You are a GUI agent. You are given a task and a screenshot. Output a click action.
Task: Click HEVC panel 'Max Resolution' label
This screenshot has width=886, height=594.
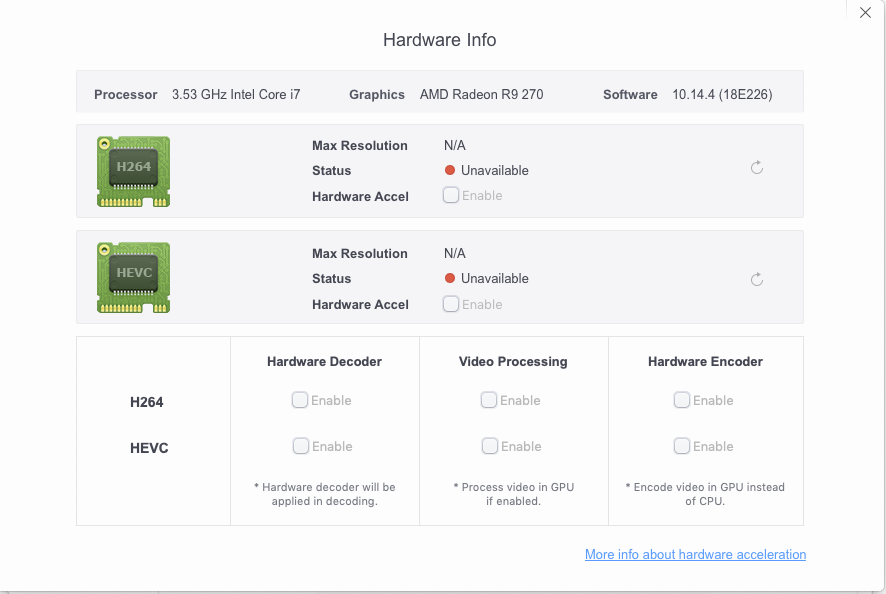tap(359, 253)
